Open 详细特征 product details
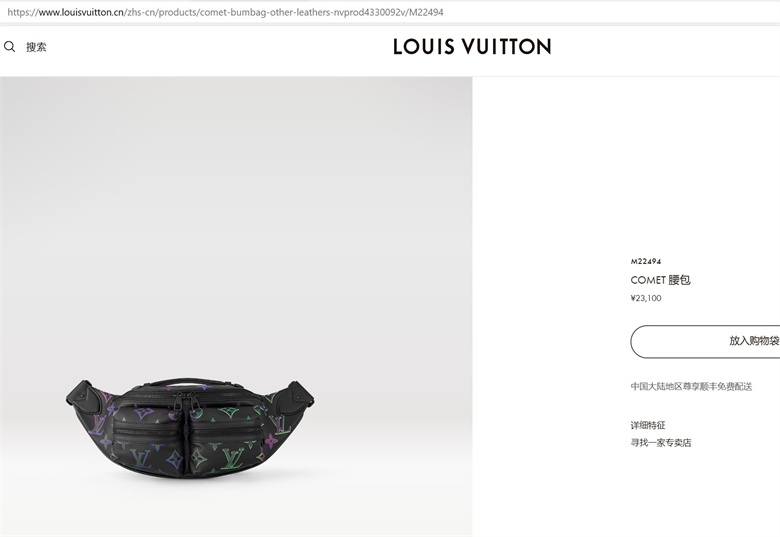This screenshot has width=780, height=537. tap(648, 425)
